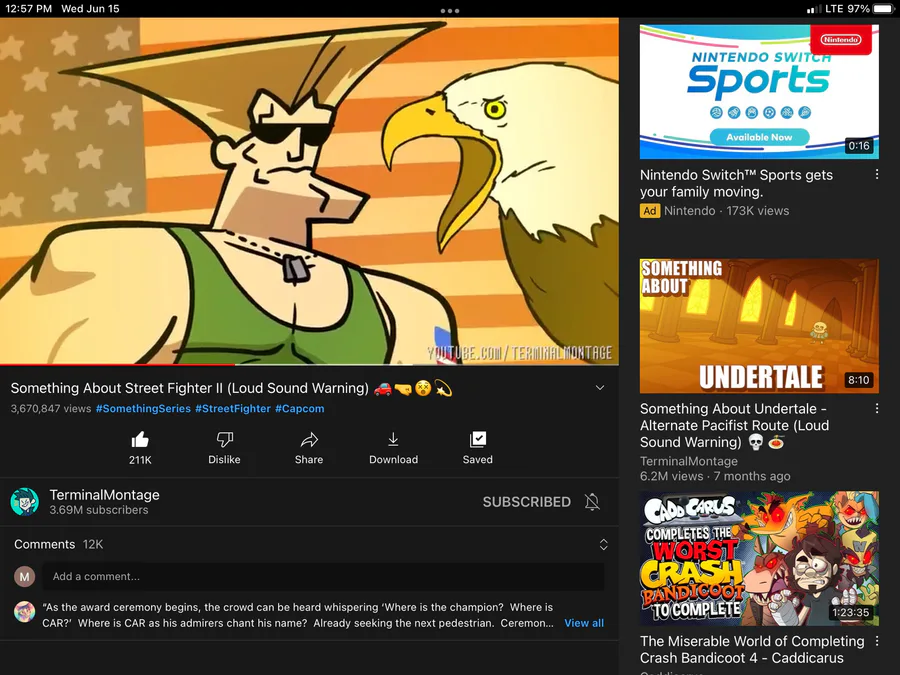Toggle the Saved playlist icon
This screenshot has width=900, height=675.
pyautogui.click(x=478, y=440)
